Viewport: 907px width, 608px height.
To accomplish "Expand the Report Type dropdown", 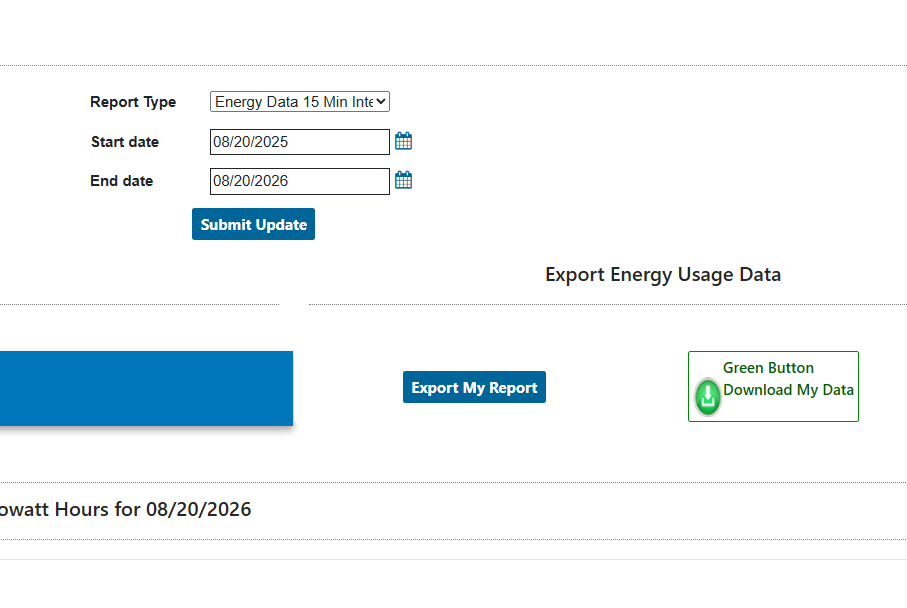I will click(300, 102).
